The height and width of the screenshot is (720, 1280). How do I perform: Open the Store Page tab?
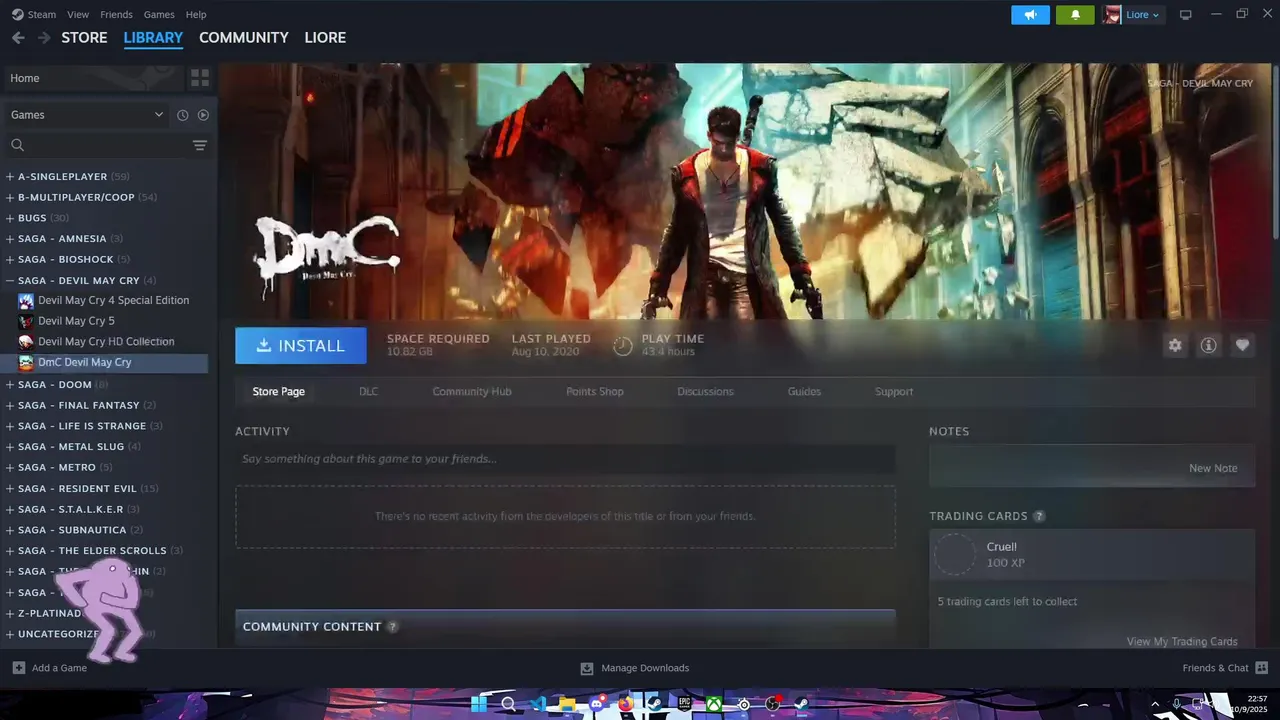click(278, 392)
